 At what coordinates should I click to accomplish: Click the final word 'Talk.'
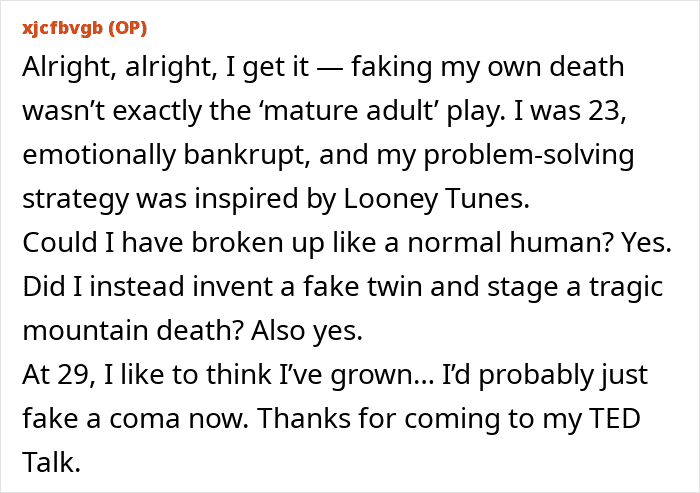click(51, 463)
